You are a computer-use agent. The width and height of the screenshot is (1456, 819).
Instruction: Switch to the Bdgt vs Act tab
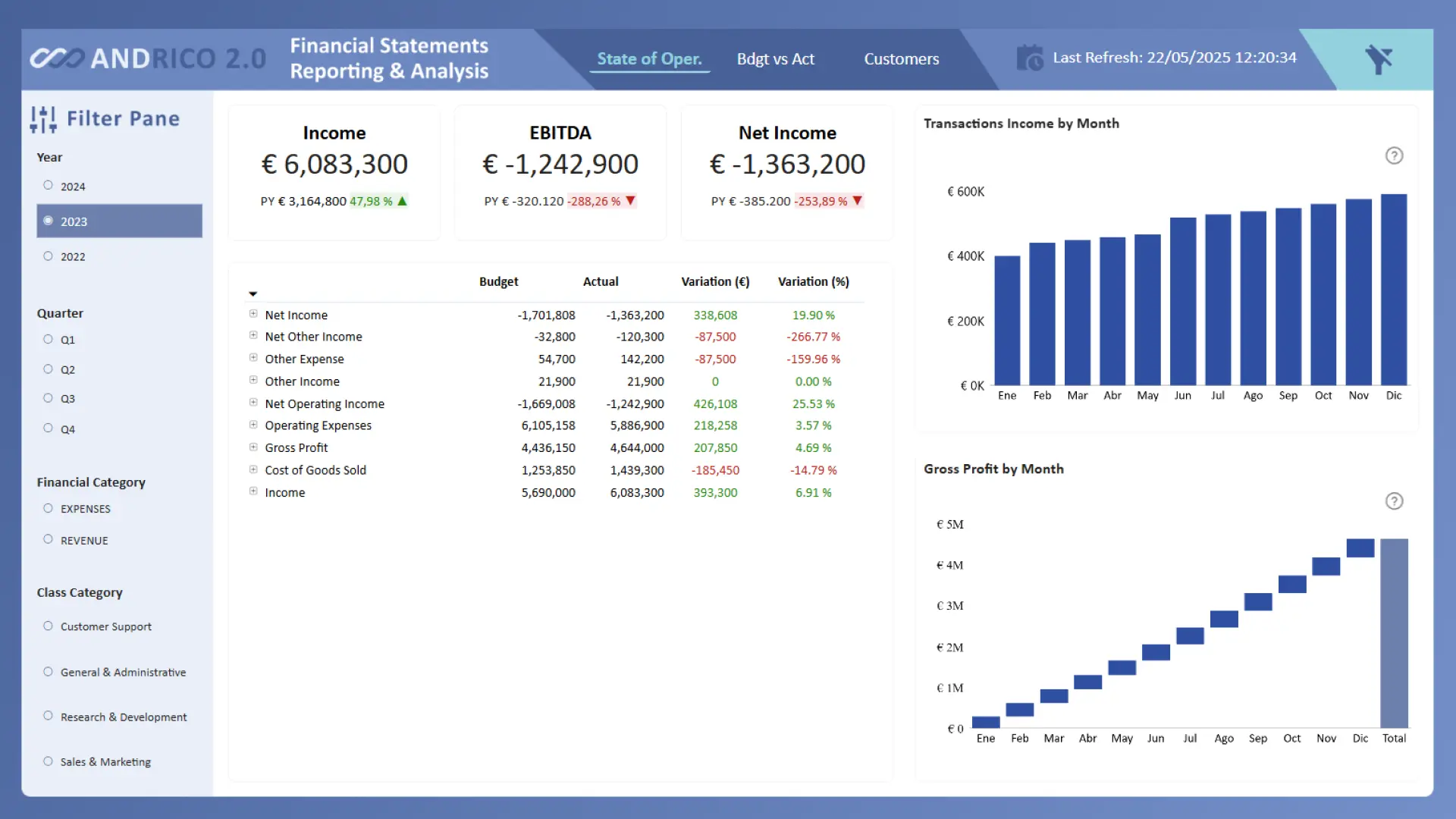[x=775, y=59]
